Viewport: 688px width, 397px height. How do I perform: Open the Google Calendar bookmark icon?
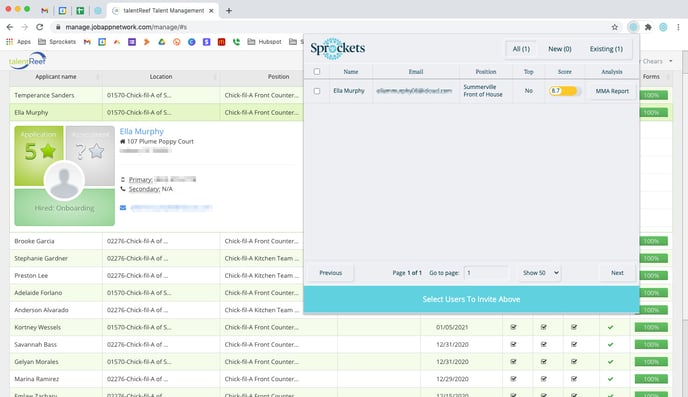coord(102,42)
